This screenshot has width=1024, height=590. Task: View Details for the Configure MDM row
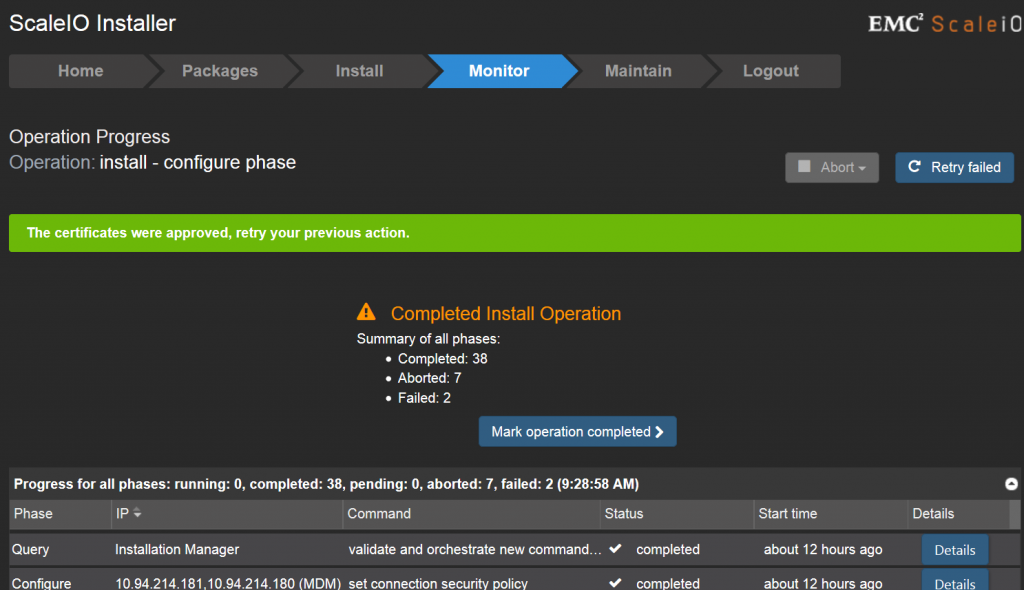point(954,582)
